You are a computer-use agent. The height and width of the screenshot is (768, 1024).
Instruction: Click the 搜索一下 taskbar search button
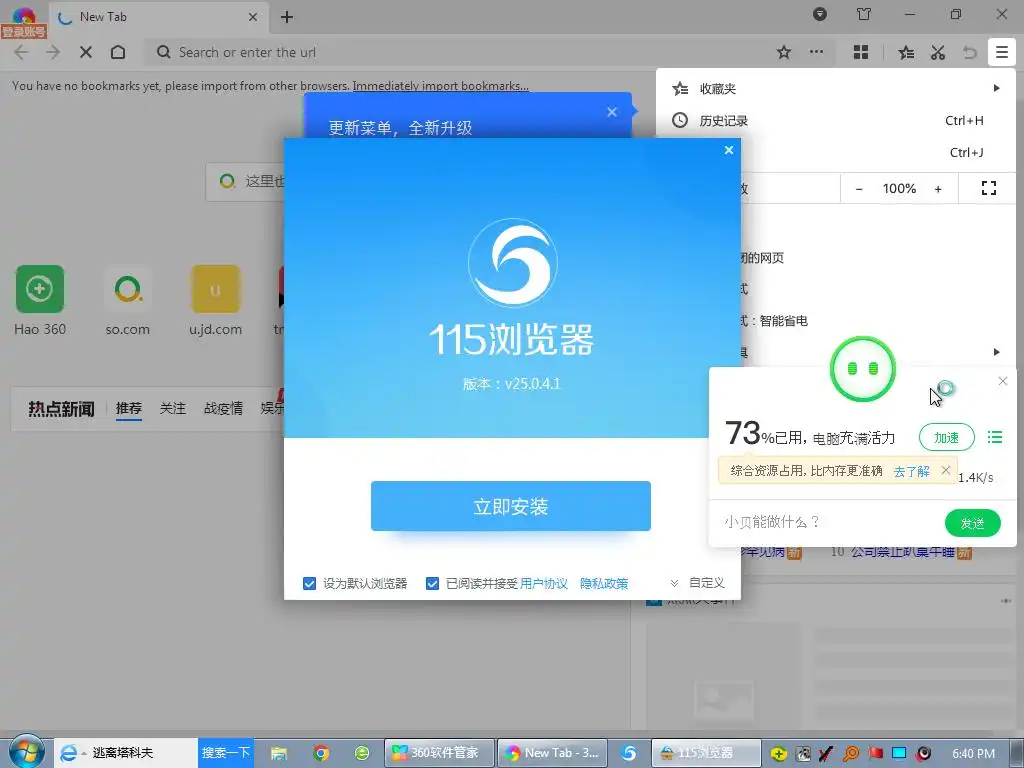tap(225, 753)
